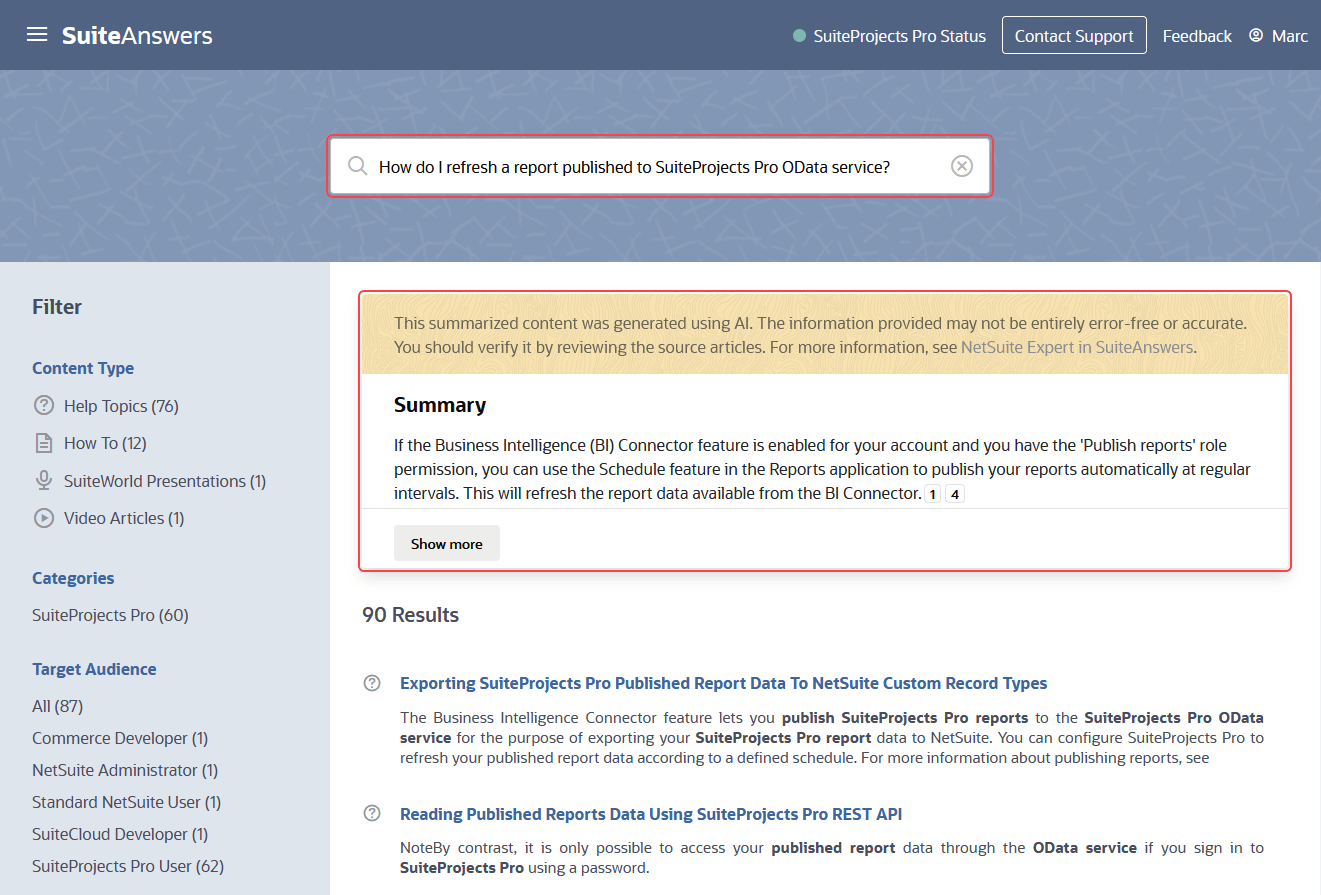Click the Help Topics question mark icon
Viewport: 1321px width, 895px height.
coord(44,405)
